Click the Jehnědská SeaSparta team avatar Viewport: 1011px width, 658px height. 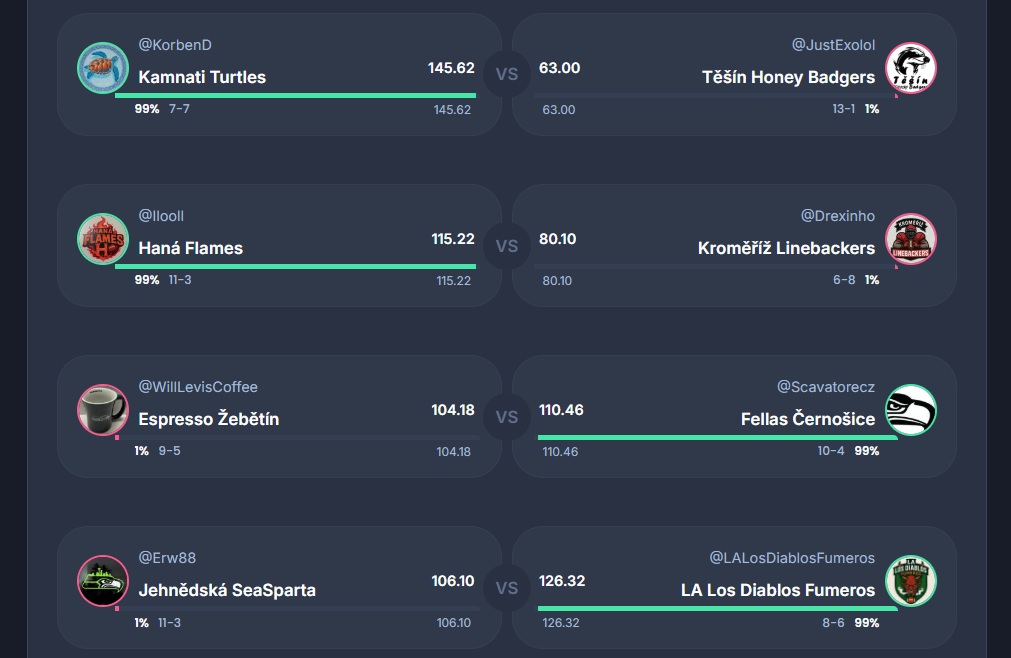click(x=103, y=581)
